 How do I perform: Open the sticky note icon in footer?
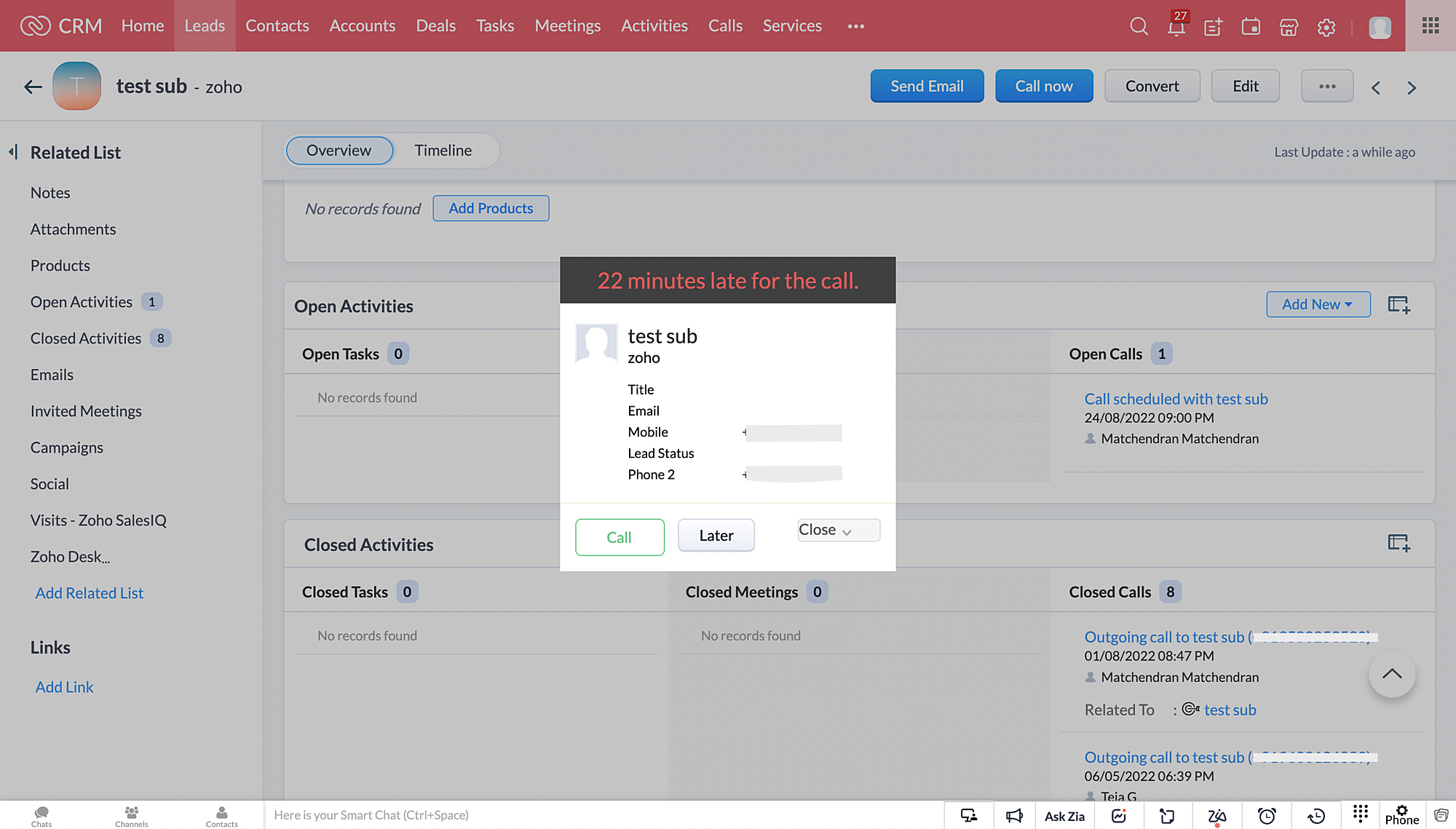(1167, 816)
